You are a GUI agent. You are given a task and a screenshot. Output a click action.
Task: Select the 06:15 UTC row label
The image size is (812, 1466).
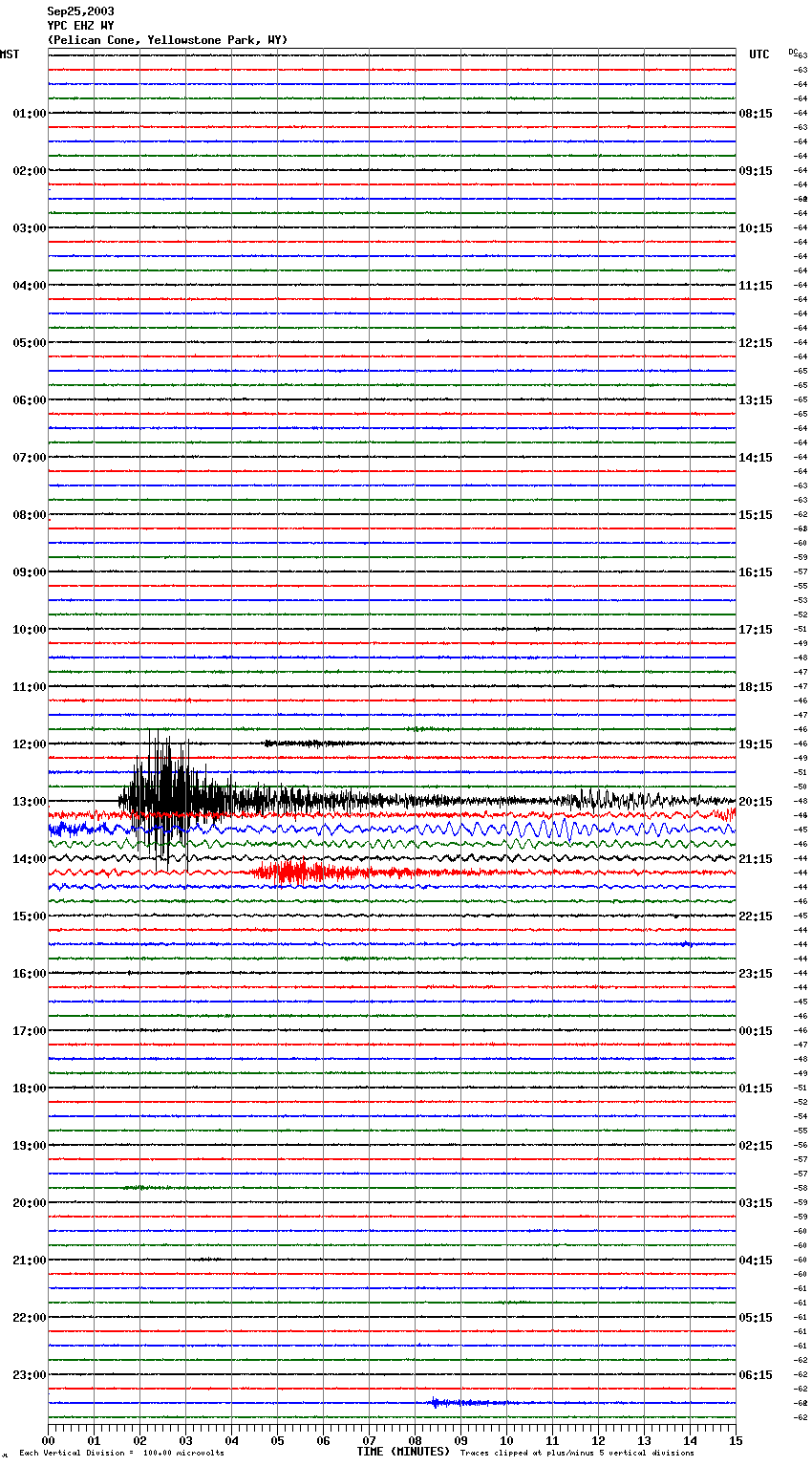[x=756, y=1375]
